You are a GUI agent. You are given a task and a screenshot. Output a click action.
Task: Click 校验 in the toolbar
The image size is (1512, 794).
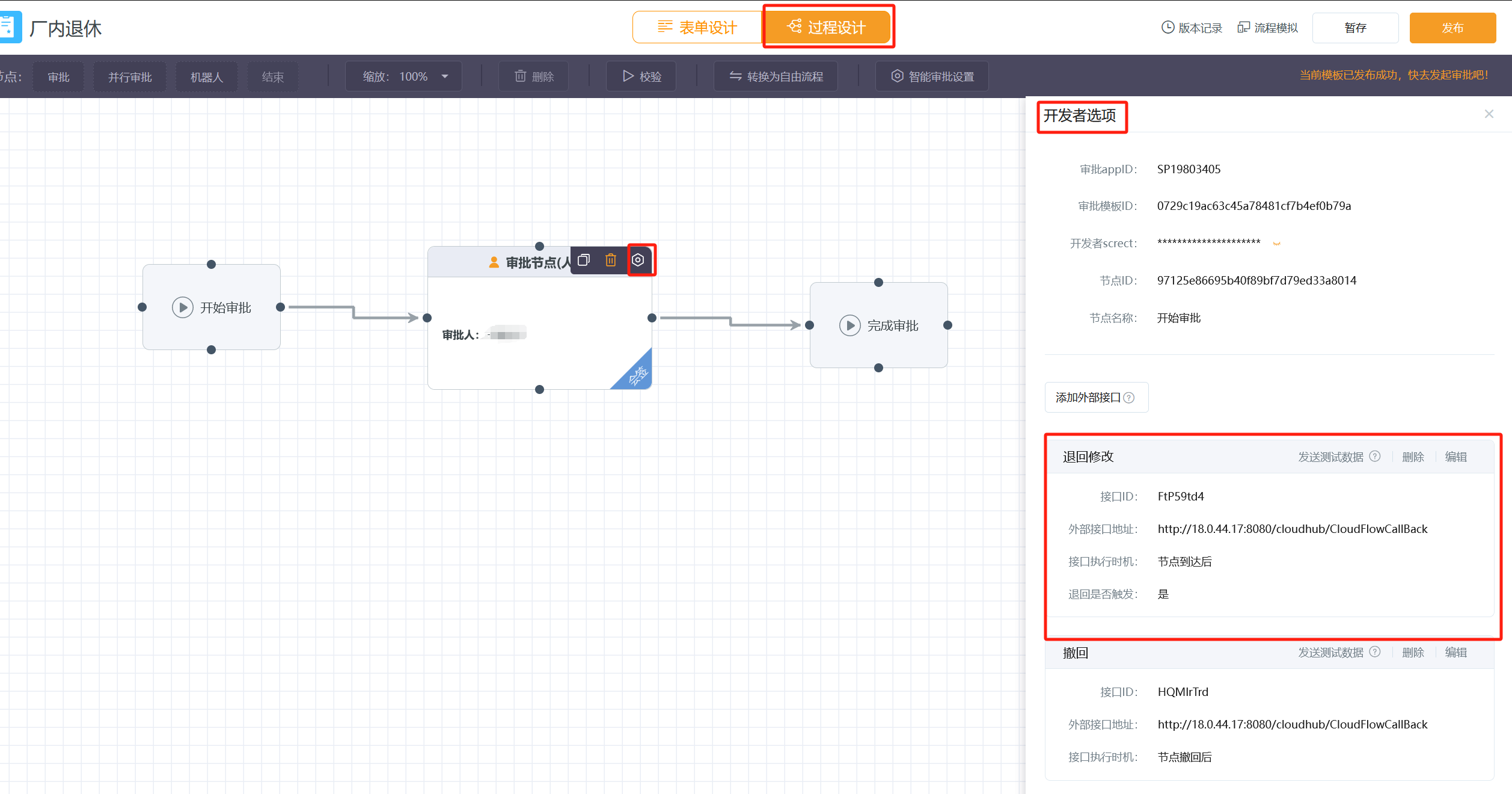(x=641, y=76)
